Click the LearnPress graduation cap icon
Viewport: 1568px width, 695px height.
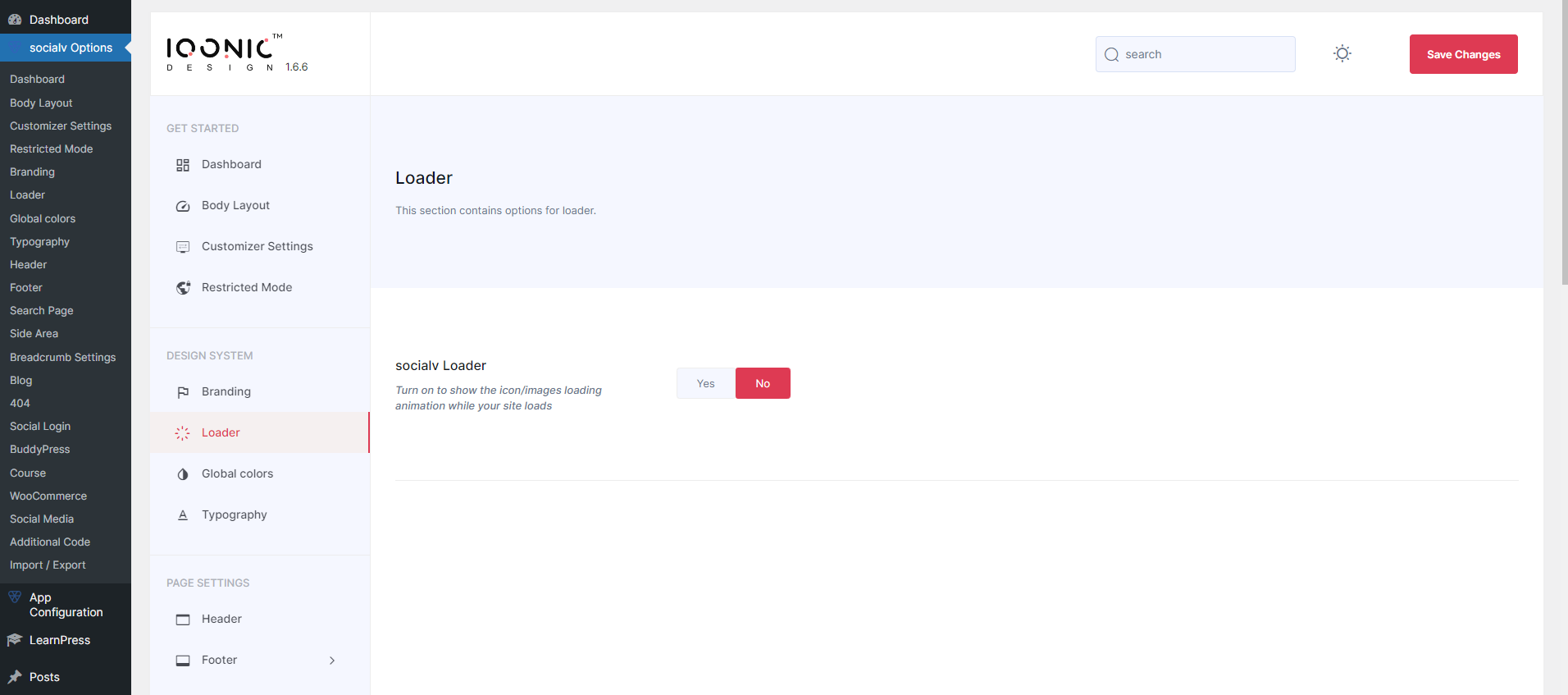(15, 640)
